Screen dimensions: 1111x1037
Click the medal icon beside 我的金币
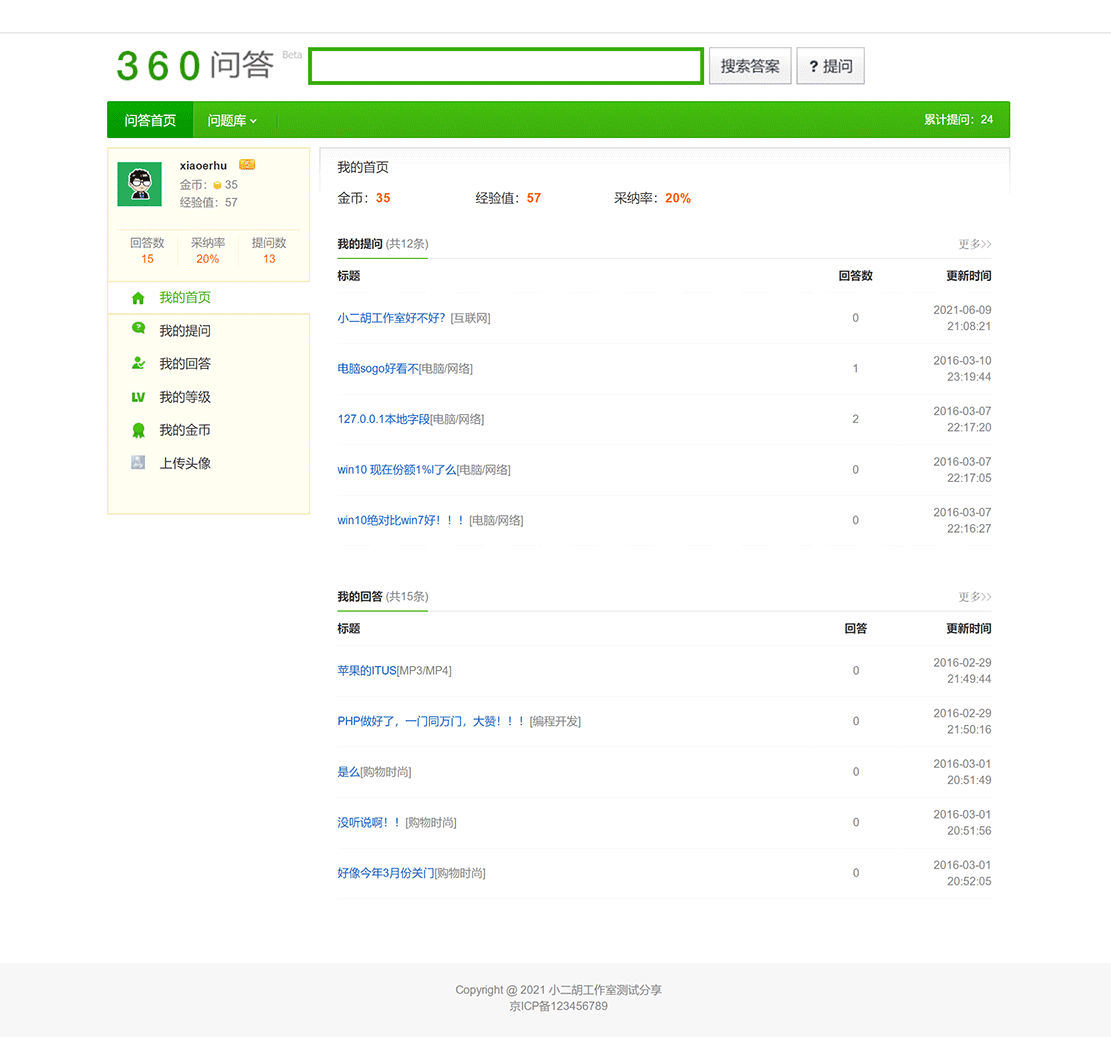(137, 429)
